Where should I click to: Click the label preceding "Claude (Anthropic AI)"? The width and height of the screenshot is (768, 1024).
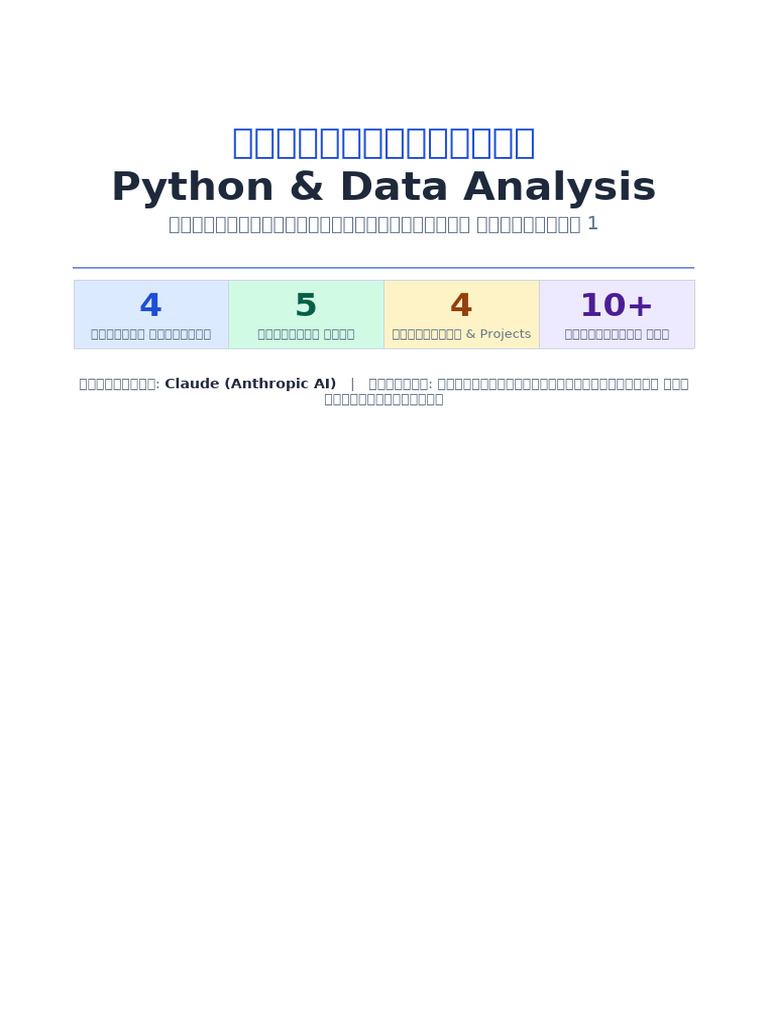[x=120, y=384]
